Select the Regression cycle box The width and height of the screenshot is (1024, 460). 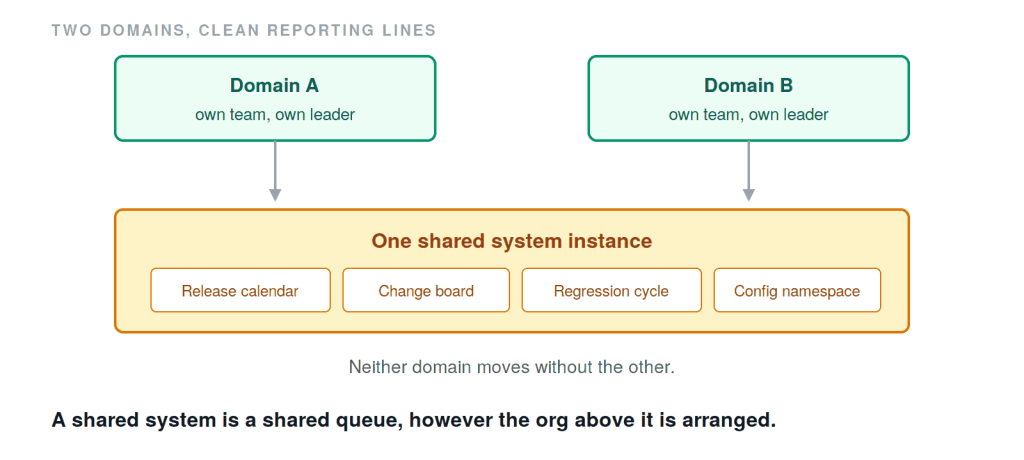point(611,290)
